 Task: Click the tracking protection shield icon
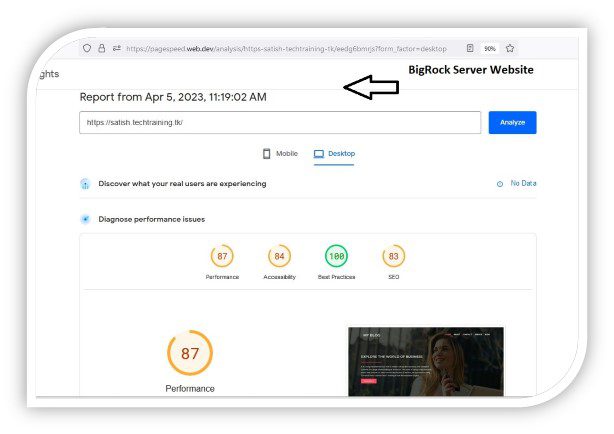coord(87,48)
